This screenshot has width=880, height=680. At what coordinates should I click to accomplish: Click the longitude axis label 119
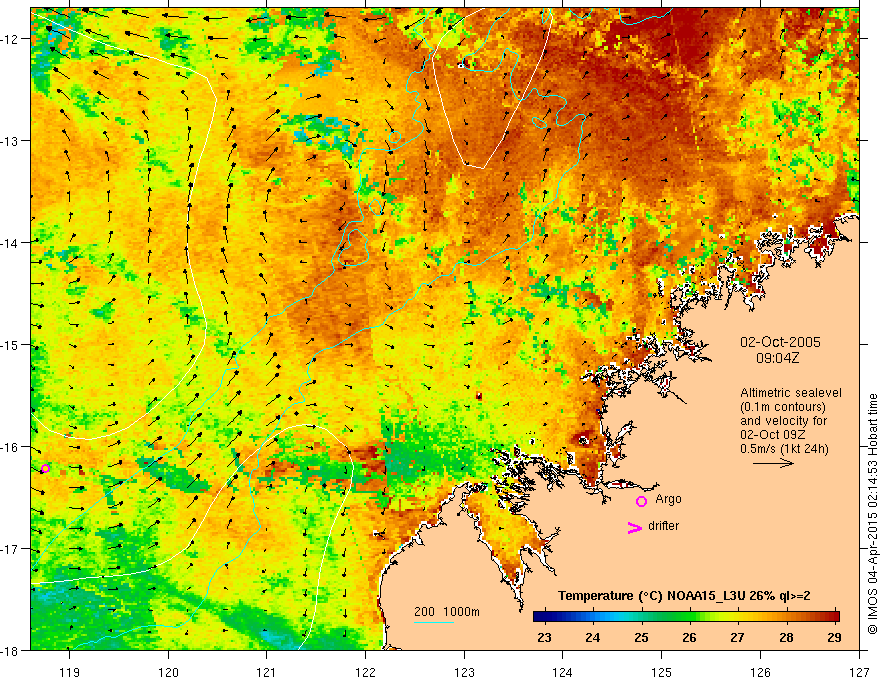pyautogui.click(x=70, y=672)
